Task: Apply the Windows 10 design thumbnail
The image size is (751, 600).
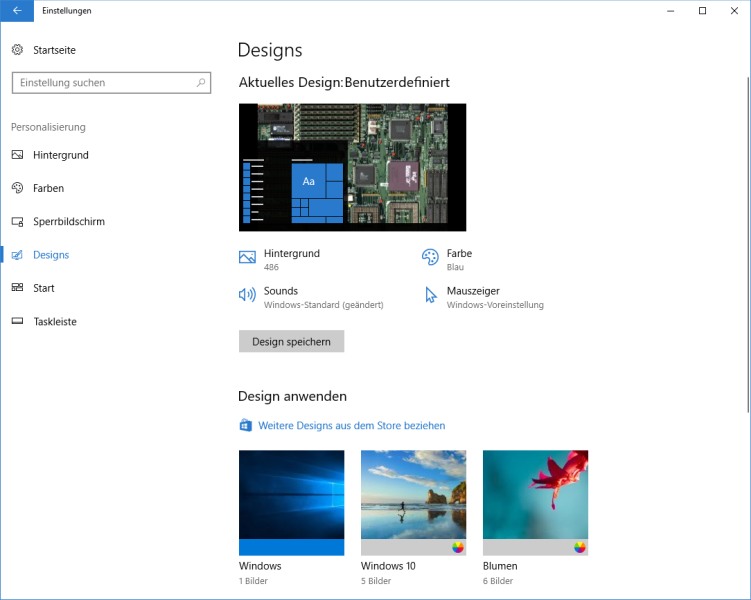Action: click(x=413, y=502)
